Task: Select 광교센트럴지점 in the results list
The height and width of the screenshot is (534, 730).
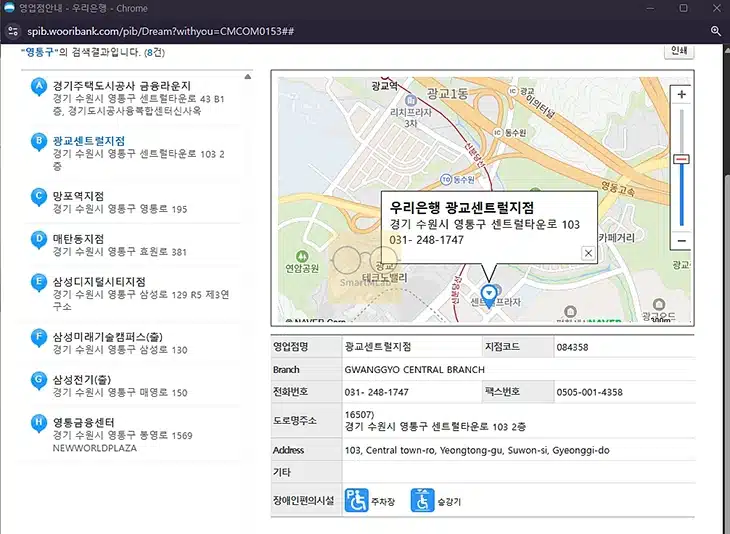Action: pyautogui.click(x=88, y=141)
